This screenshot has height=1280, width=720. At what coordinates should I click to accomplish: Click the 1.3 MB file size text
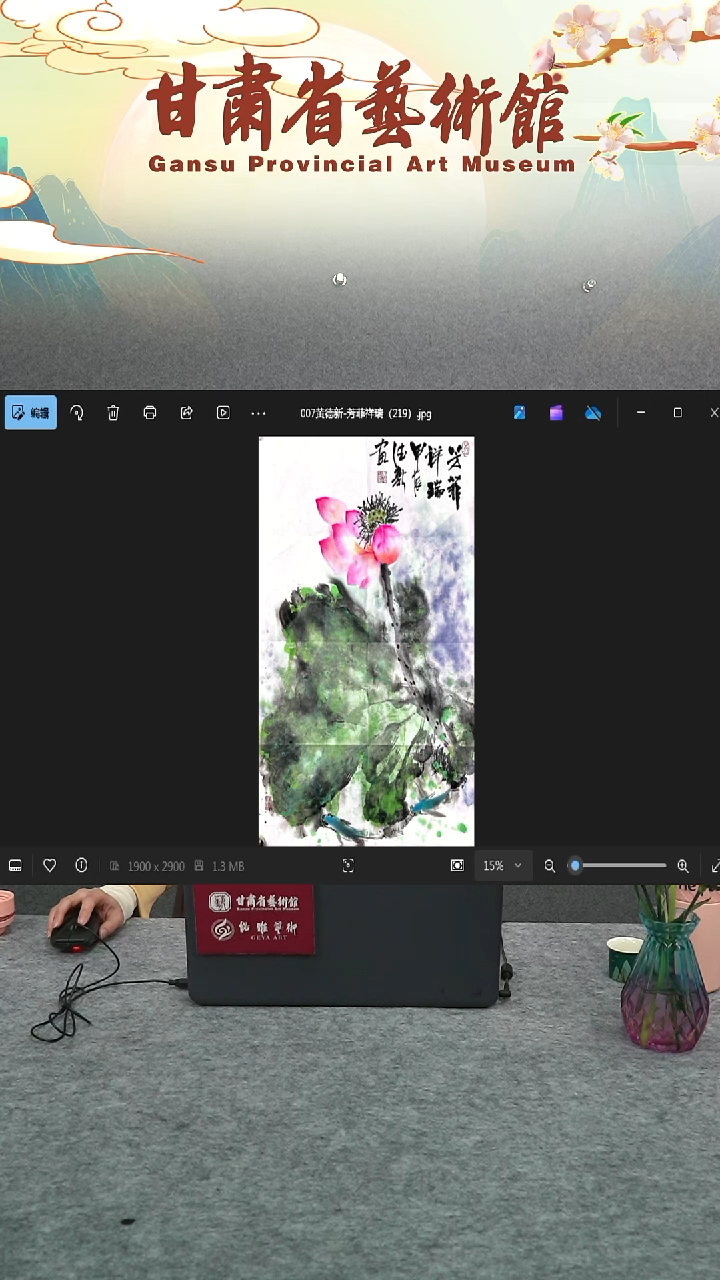coord(227,867)
